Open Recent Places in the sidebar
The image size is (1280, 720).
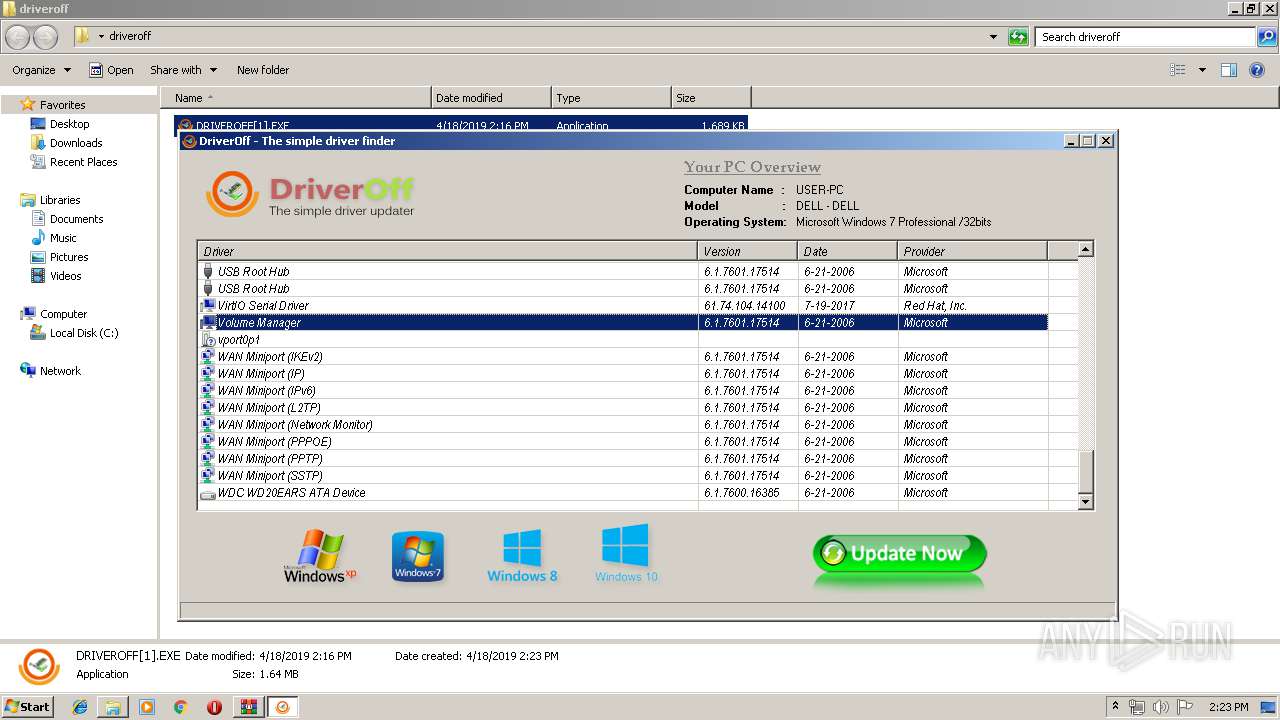tap(74, 162)
